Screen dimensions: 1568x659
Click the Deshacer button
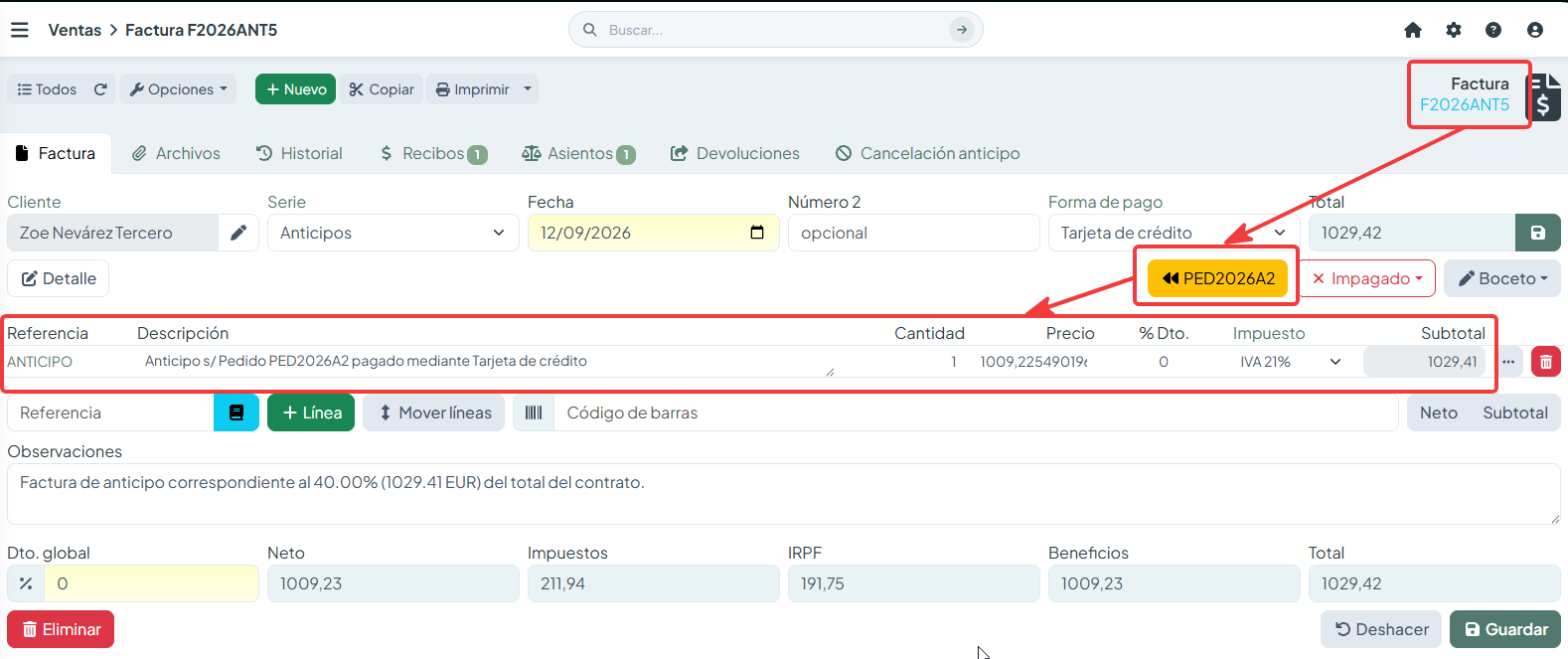point(1381,629)
